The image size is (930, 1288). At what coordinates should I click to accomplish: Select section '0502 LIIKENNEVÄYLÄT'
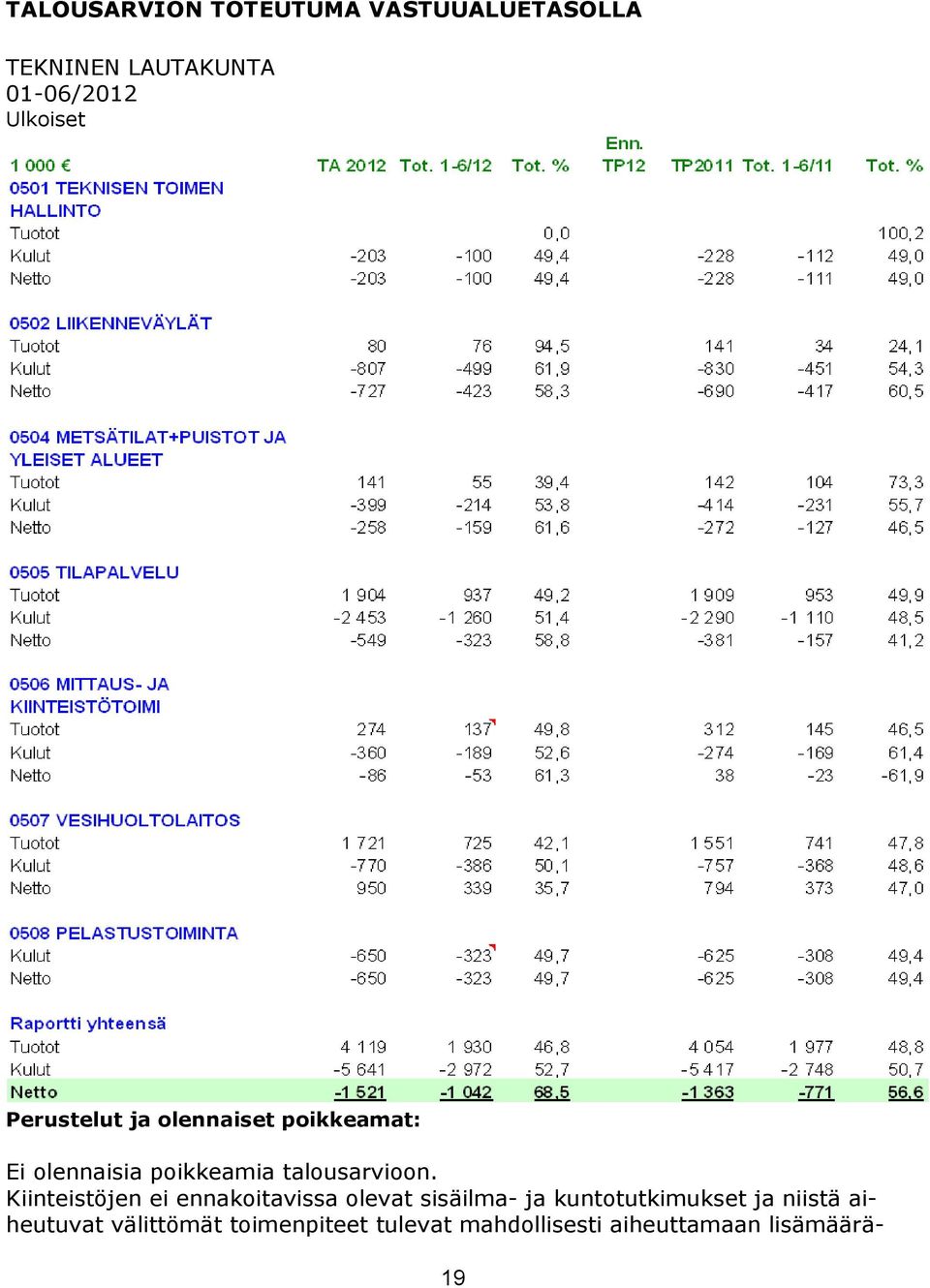pos(110,323)
